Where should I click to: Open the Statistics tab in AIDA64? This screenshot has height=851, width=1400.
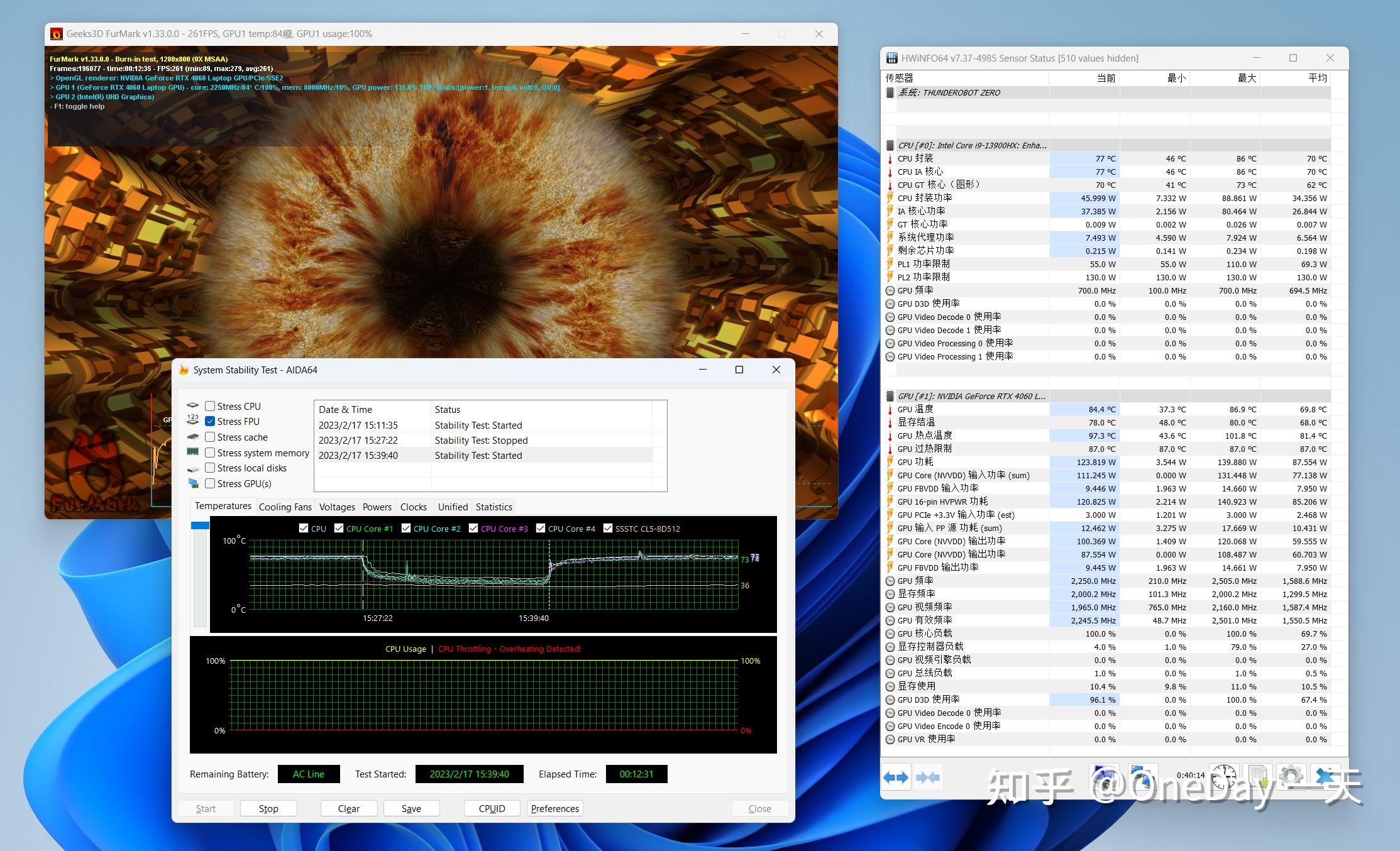(493, 507)
